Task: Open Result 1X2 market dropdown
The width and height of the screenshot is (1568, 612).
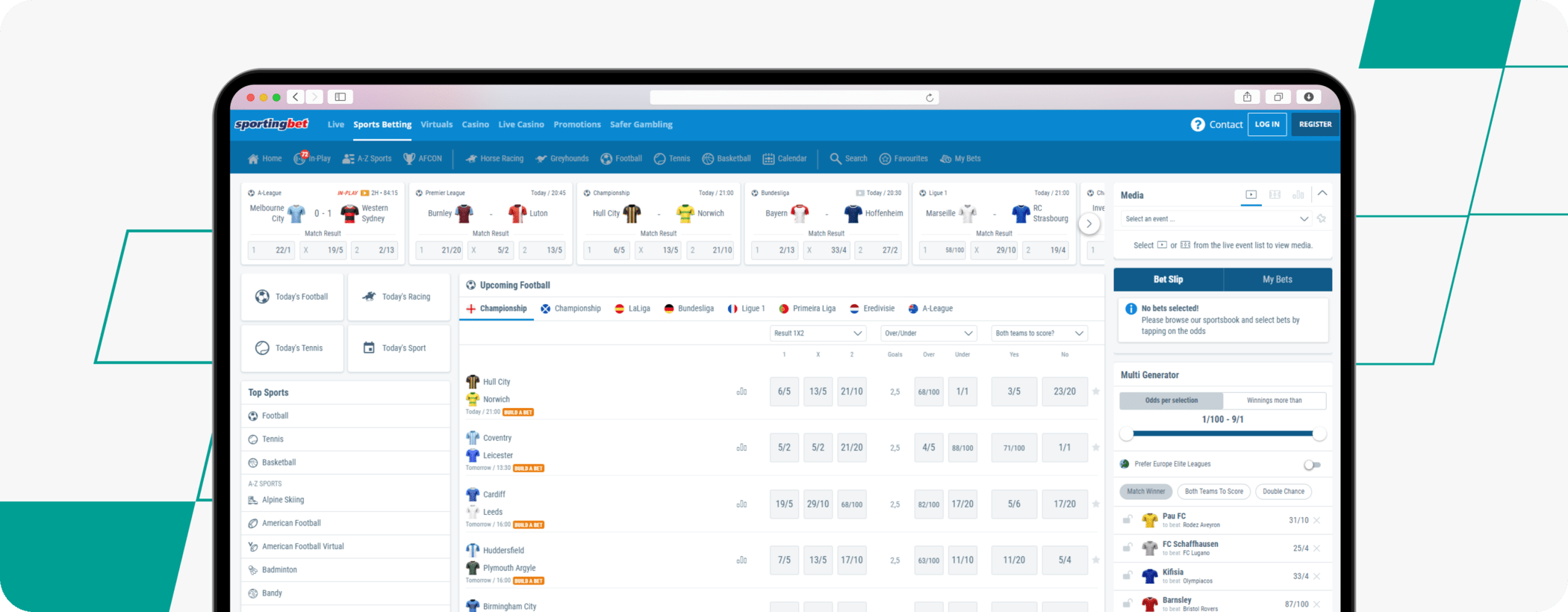Action: pyautogui.click(x=818, y=333)
